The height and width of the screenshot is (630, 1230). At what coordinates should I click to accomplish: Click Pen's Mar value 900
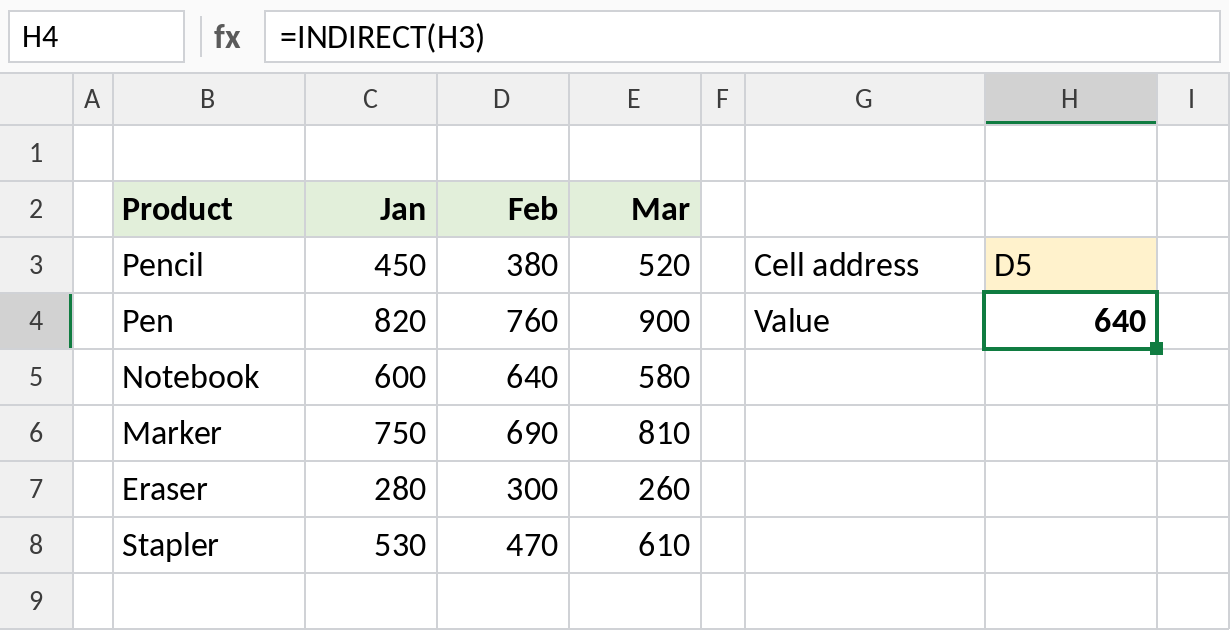click(635, 321)
